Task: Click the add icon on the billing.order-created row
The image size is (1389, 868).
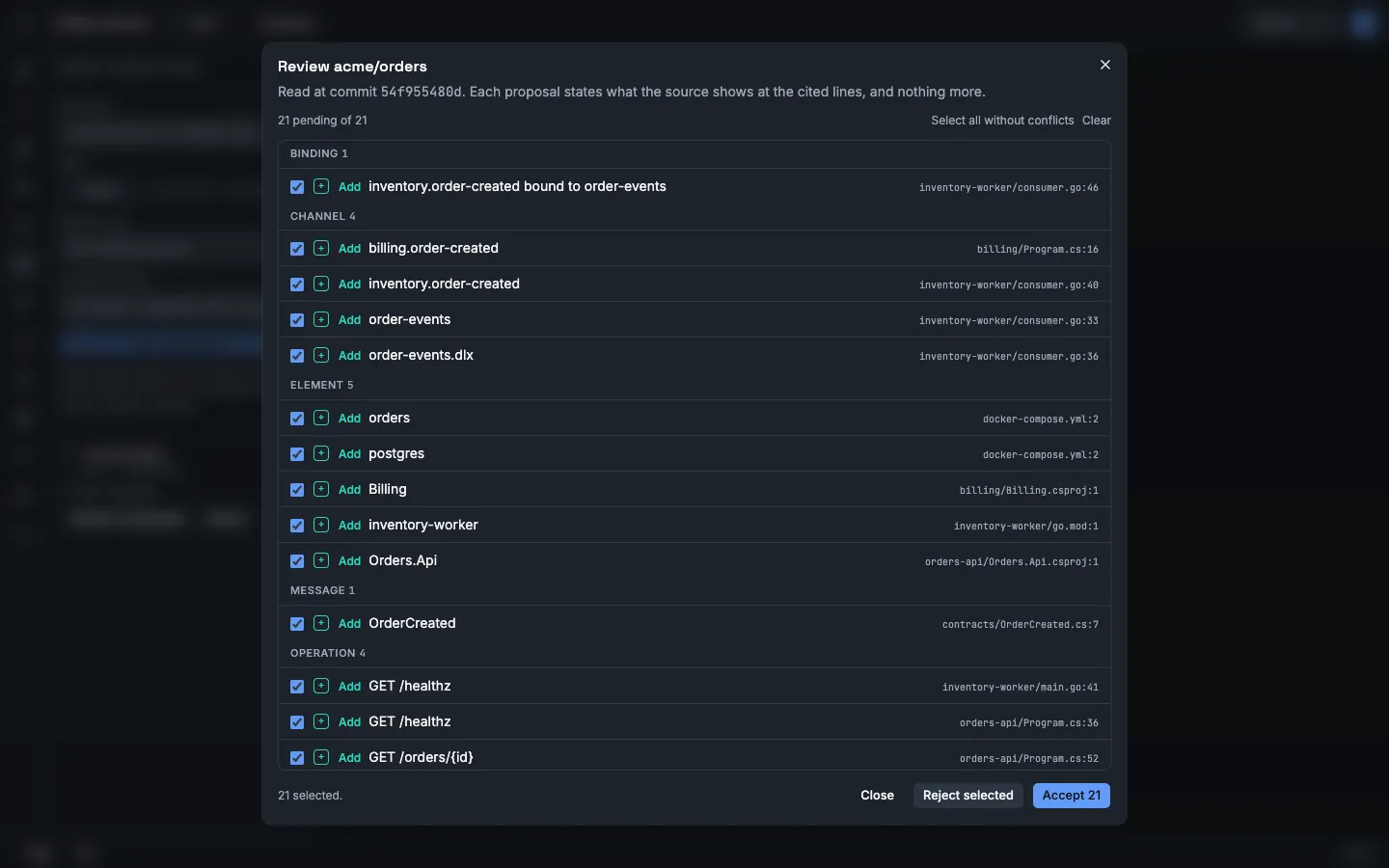Action: (321, 248)
